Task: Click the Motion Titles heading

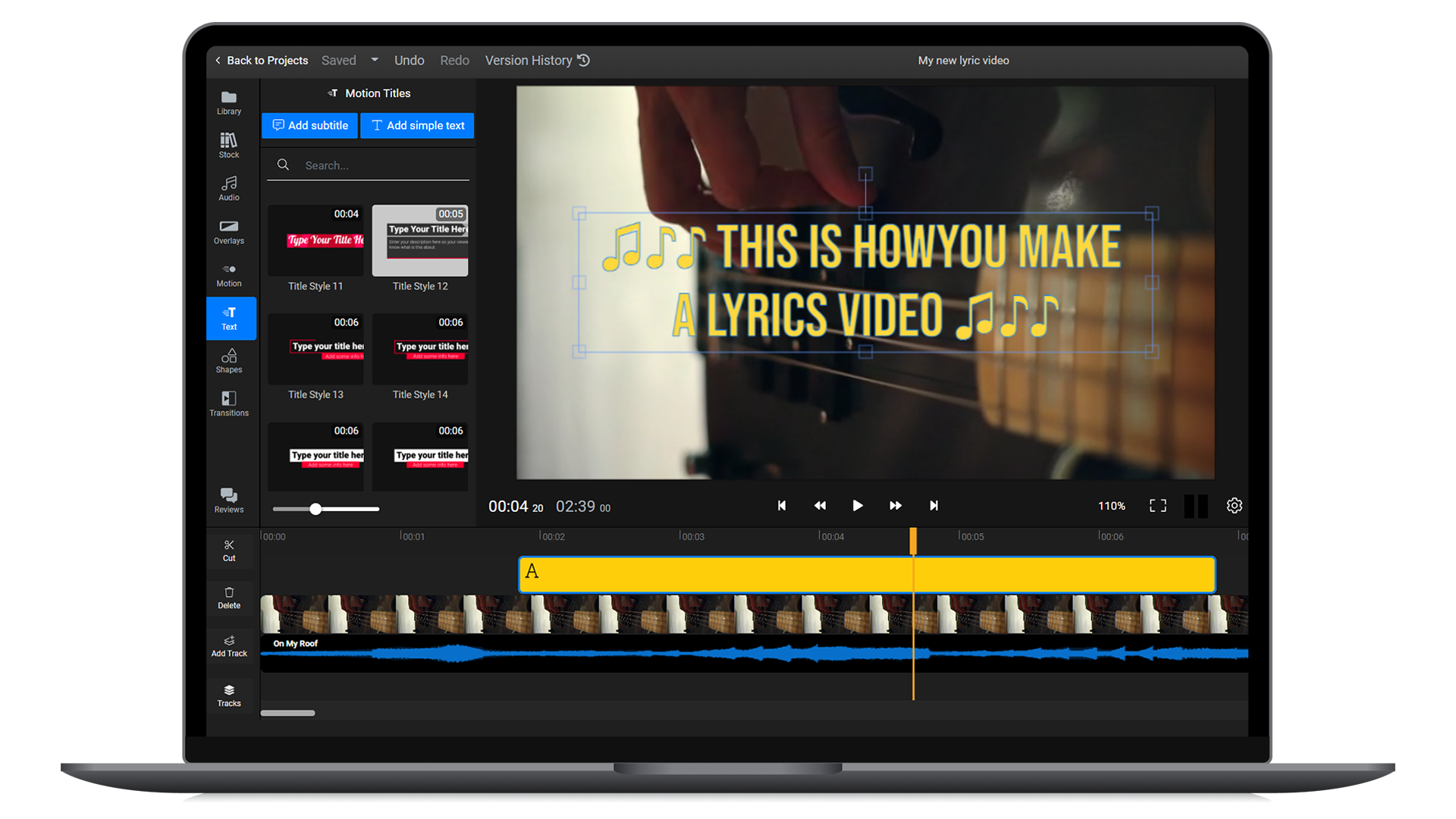Action: point(369,93)
